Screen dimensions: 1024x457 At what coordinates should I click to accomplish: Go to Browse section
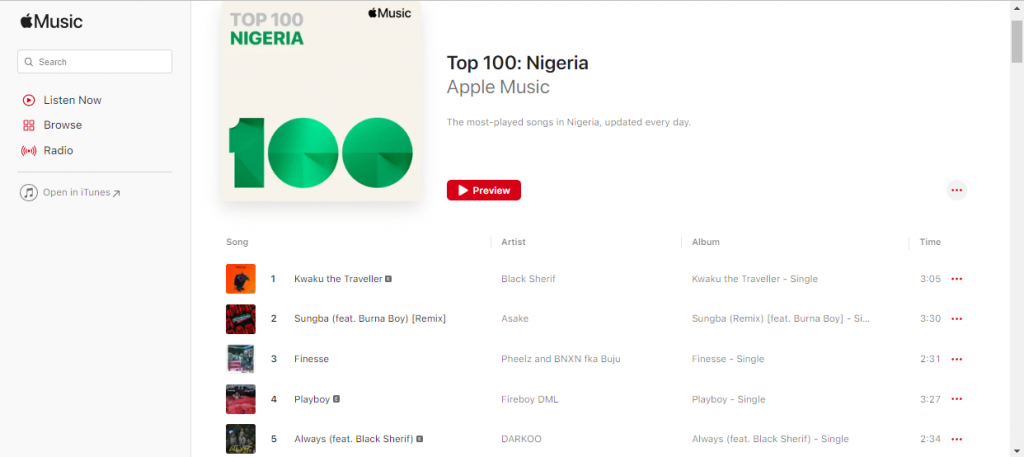[x=62, y=125]
